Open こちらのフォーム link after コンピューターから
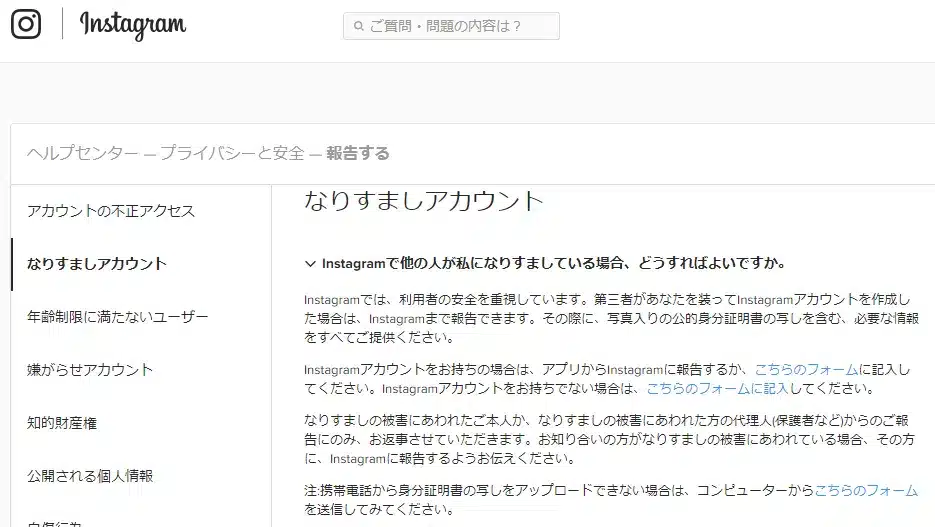Screen dimensions: 935x527 [866, 490]
